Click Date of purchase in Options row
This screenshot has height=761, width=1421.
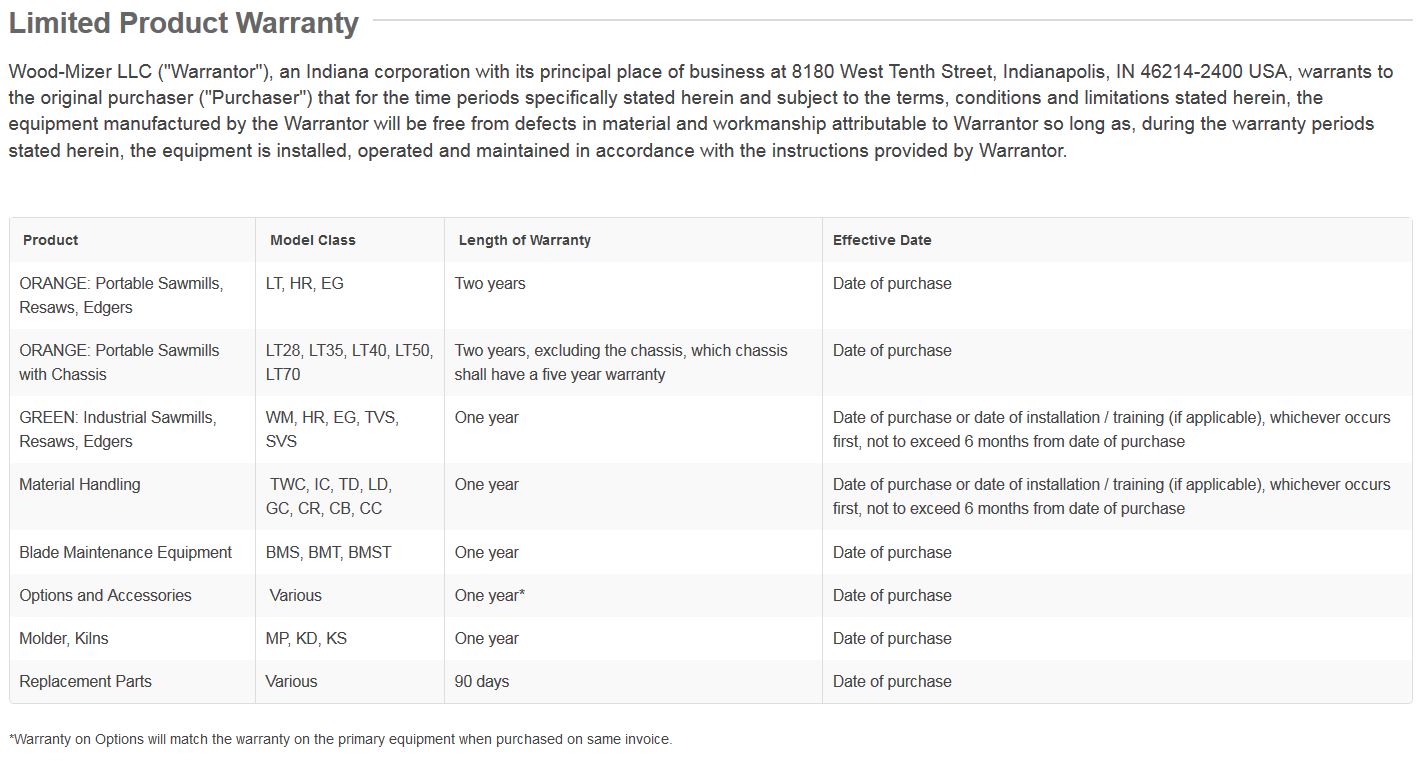point(892,595)
